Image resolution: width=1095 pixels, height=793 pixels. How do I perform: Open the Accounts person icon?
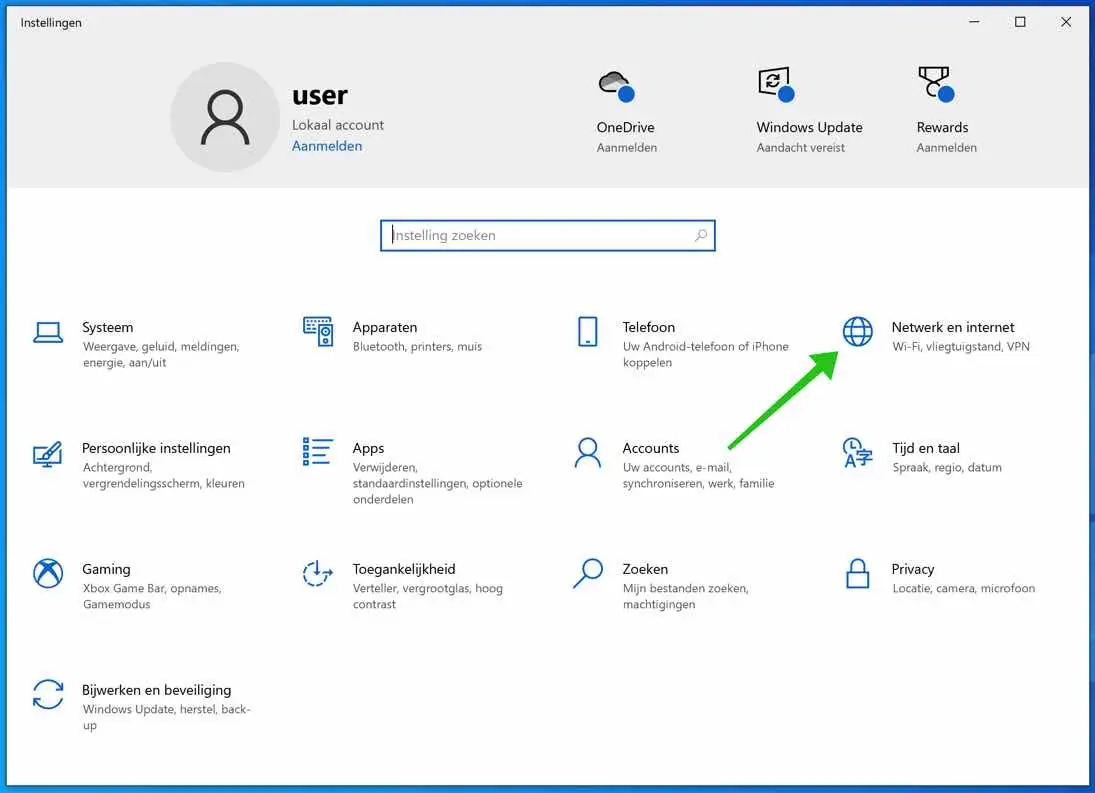[588, 452]
